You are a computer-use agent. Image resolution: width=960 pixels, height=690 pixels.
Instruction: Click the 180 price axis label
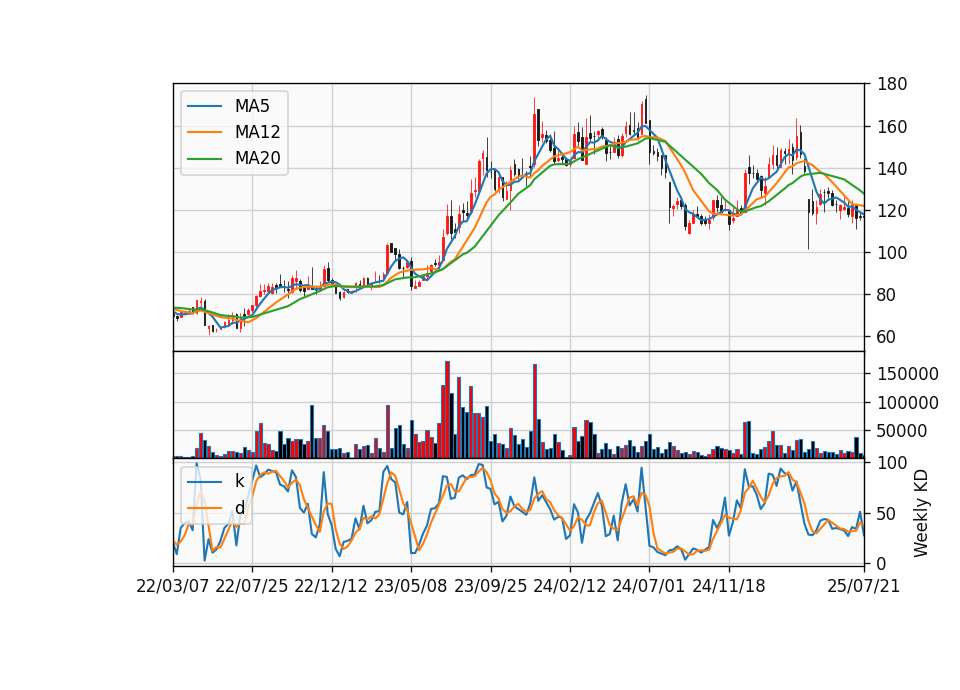pyautogui.click(x=892, y=84)
